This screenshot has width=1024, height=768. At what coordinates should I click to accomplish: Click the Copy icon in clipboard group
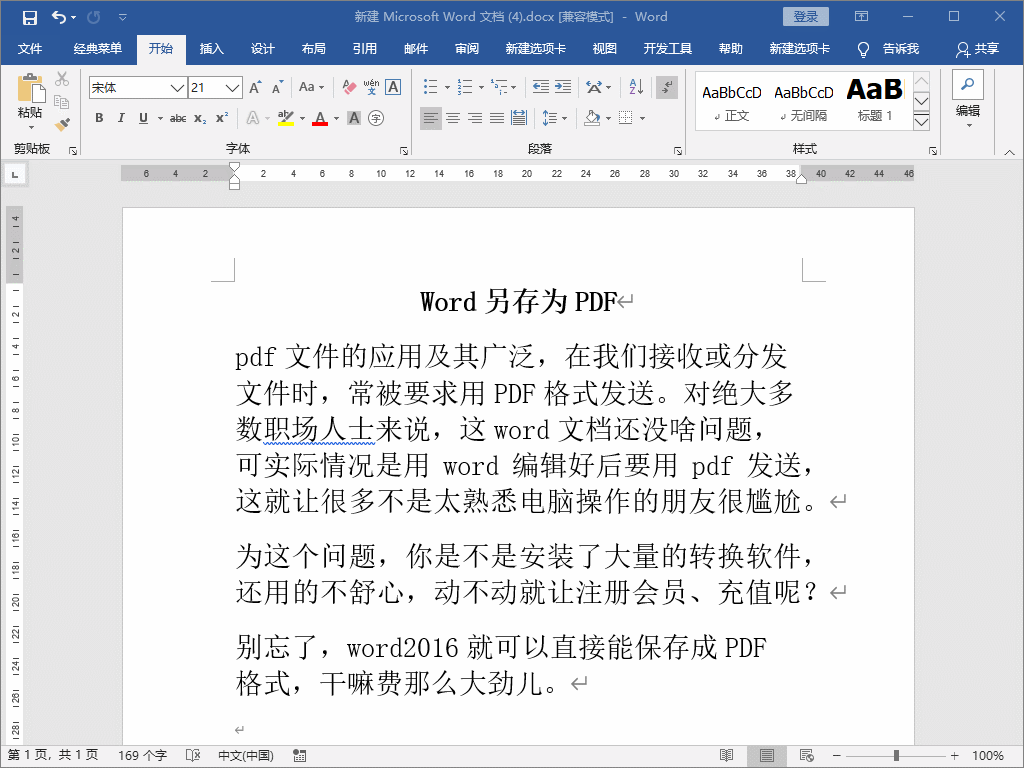tap(62, 102)
